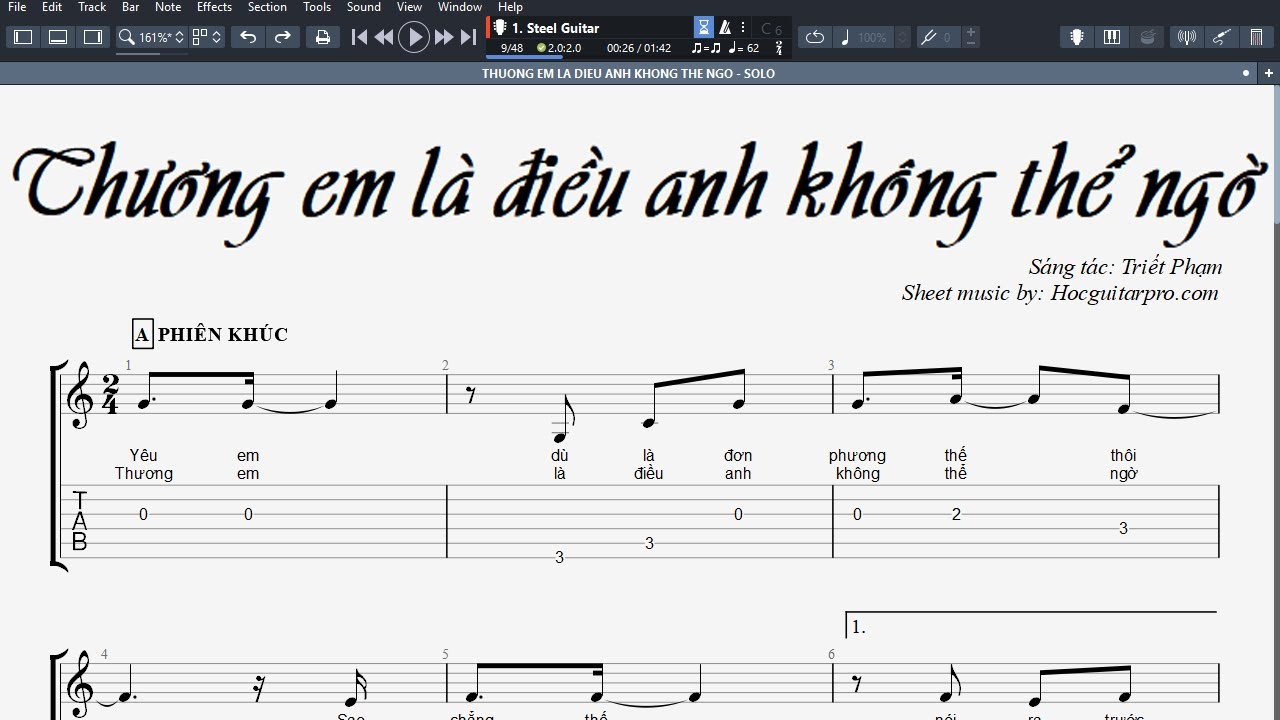Open the 161% zoom level dropdown
The width and height of the screenshot is (1280, 720).
point(162,37)
